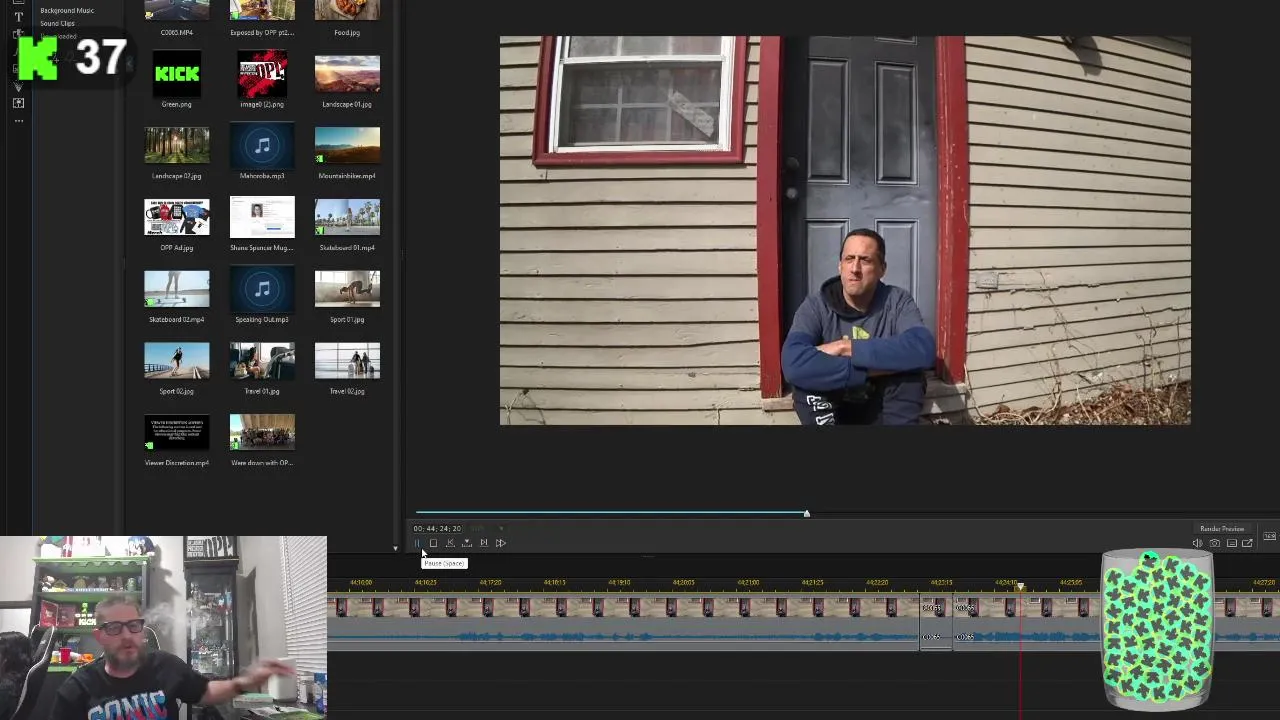Select the C0065.MP4 clip thumbnail
The width and height of the screenshot is (1280, 720).
177,10
